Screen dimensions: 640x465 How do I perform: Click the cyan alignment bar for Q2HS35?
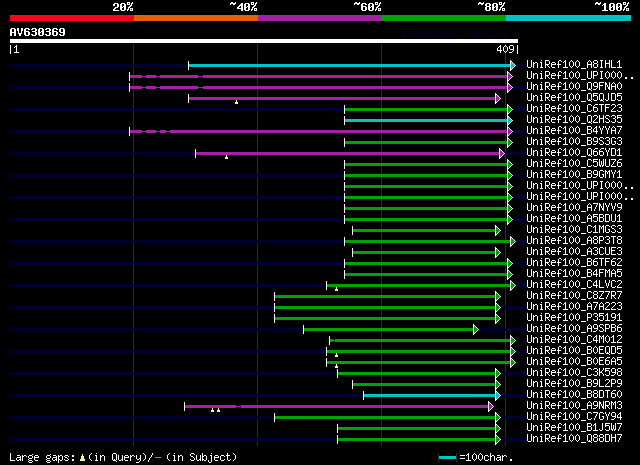[x=426, y=120]
